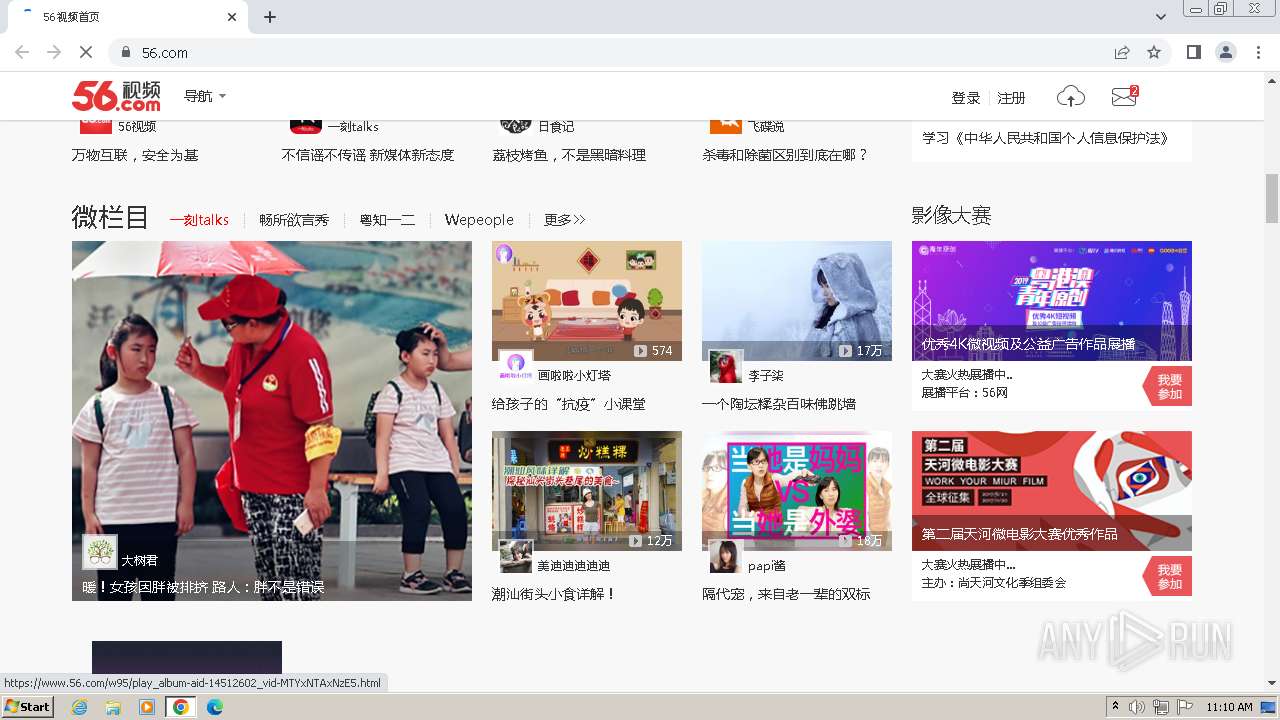Click 我要参加 for the 56网 contest

point(1168,387)
